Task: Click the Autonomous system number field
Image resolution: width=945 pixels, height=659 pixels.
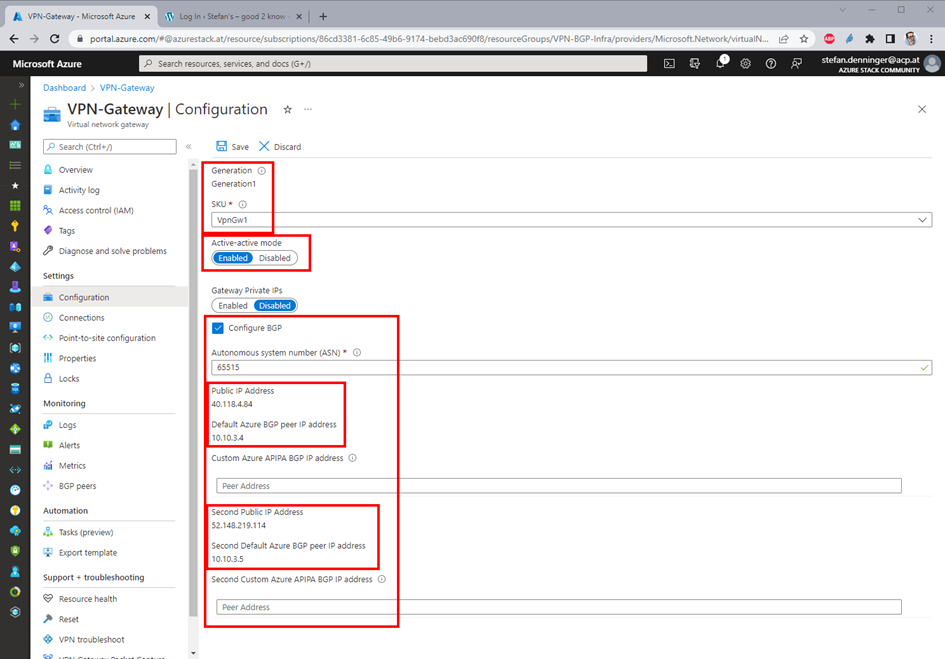Action: coord(571,367)
